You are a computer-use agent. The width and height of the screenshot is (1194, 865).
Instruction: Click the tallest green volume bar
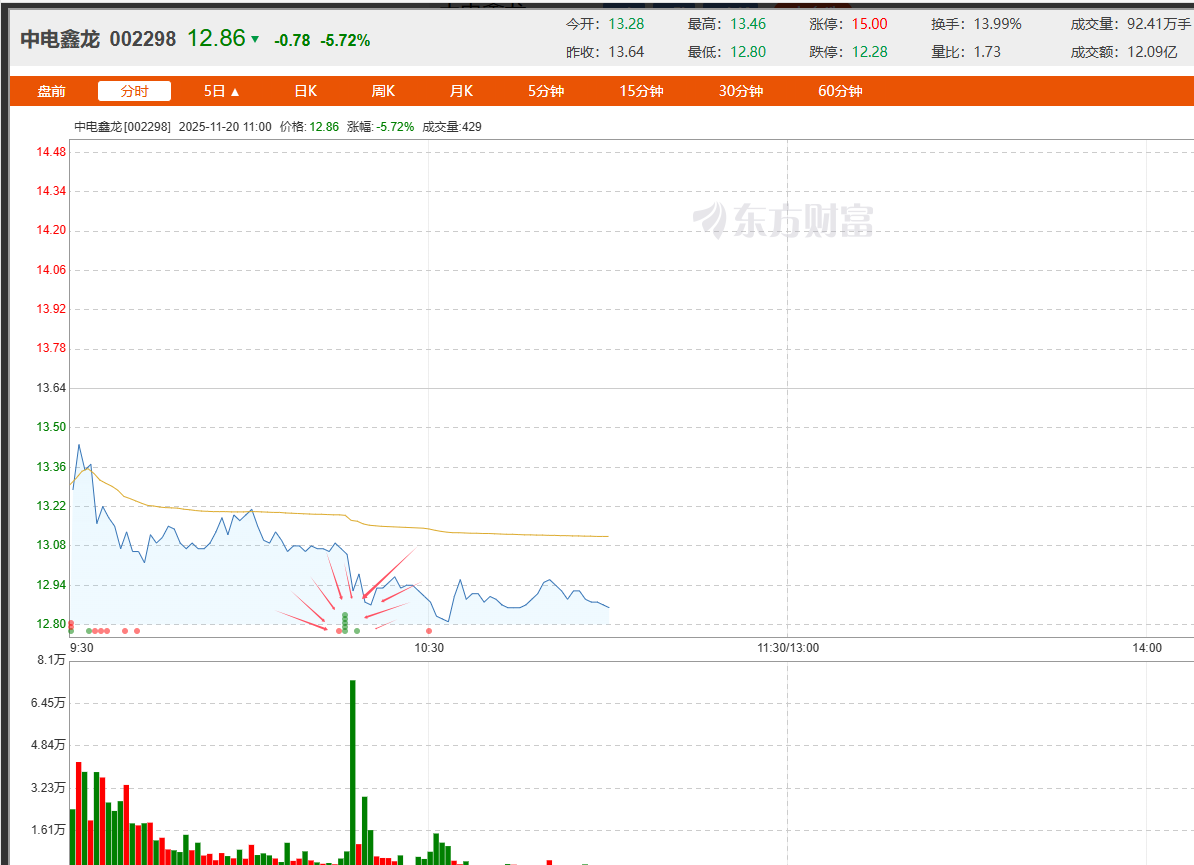pos(353,772)
